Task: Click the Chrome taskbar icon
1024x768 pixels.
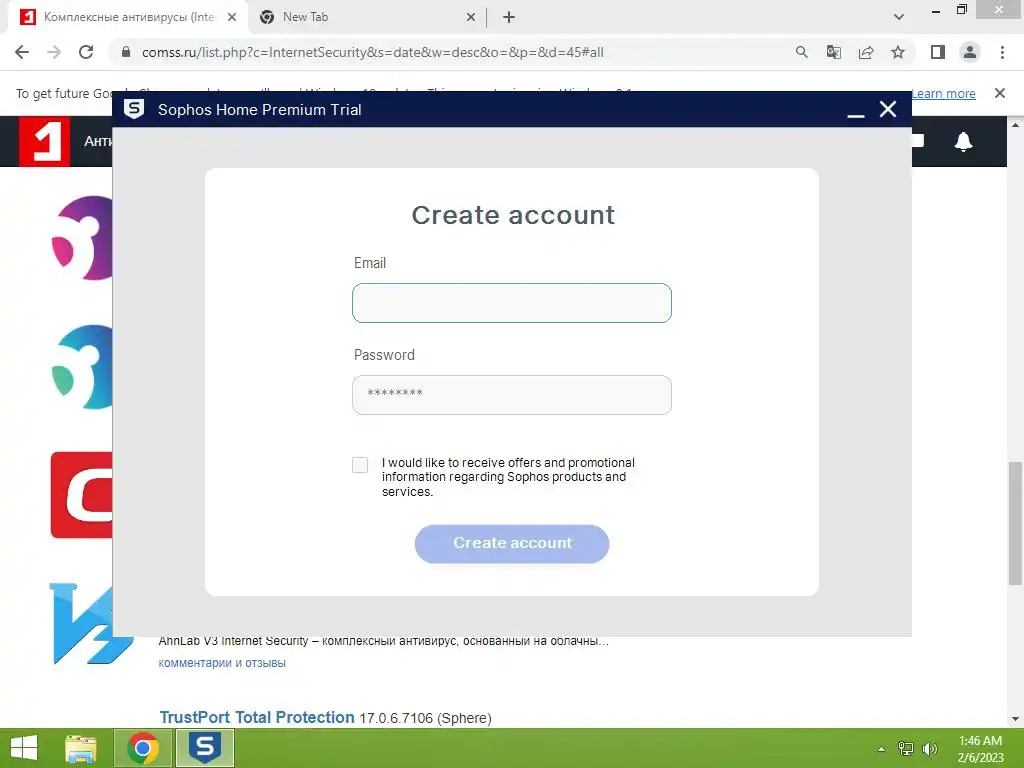Action: coord(143,748)
